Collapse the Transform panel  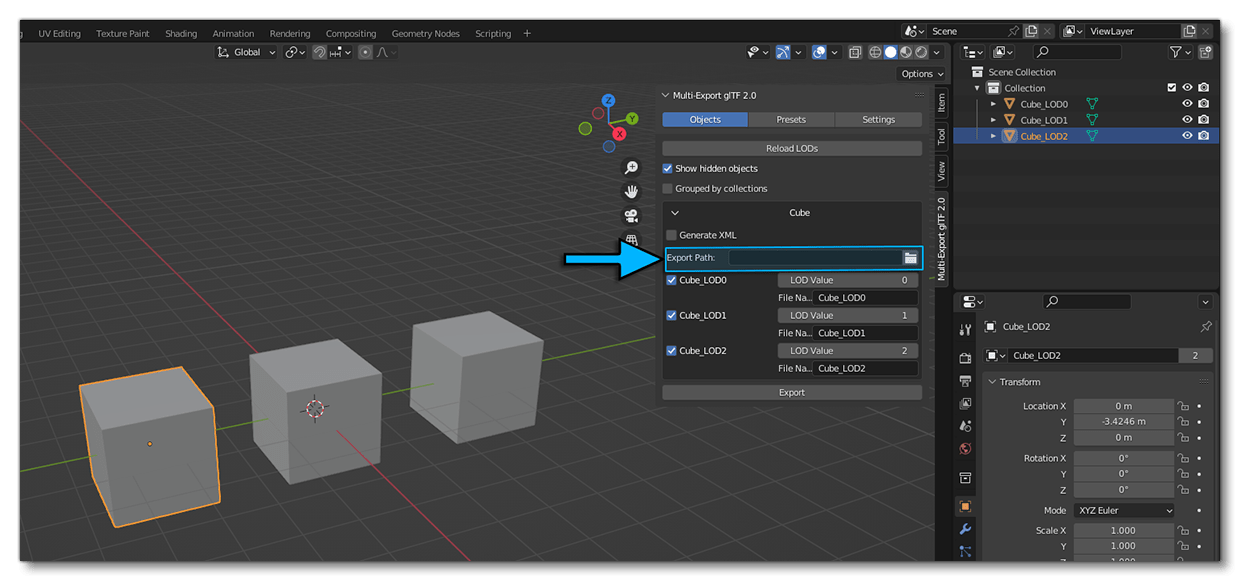click(x=992, y=382)
